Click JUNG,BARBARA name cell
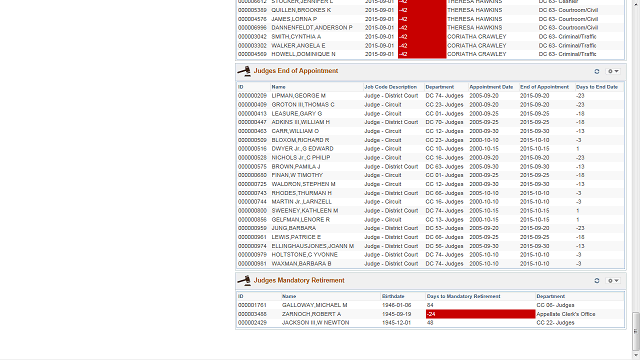 pos(294,229)
